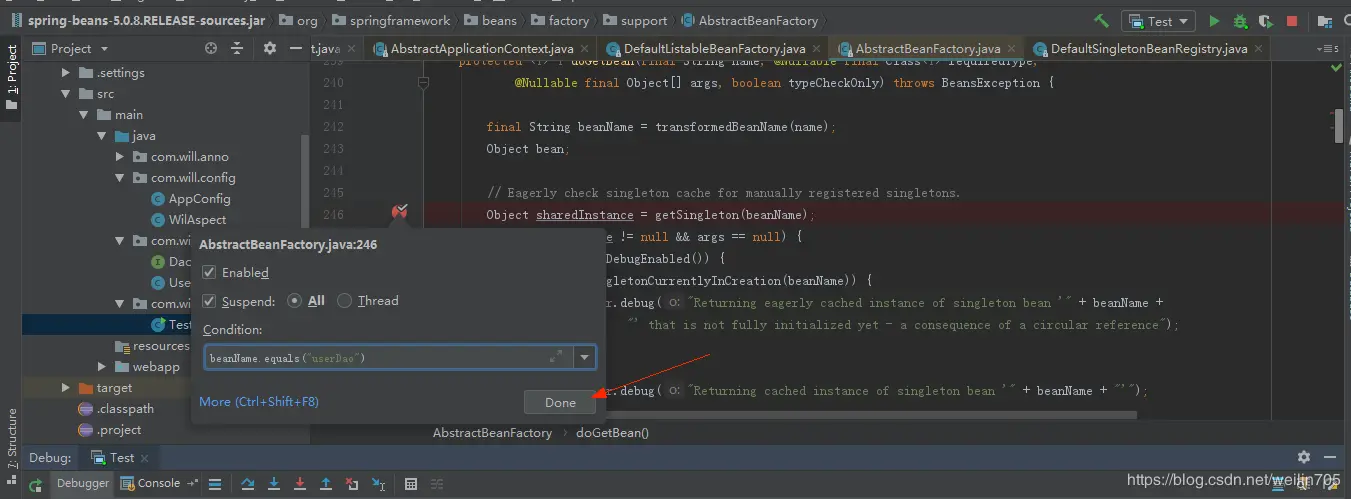Viewport: 1351px width, 499px height.
Task: Open the Debugger tab
Action: point(82,483)
